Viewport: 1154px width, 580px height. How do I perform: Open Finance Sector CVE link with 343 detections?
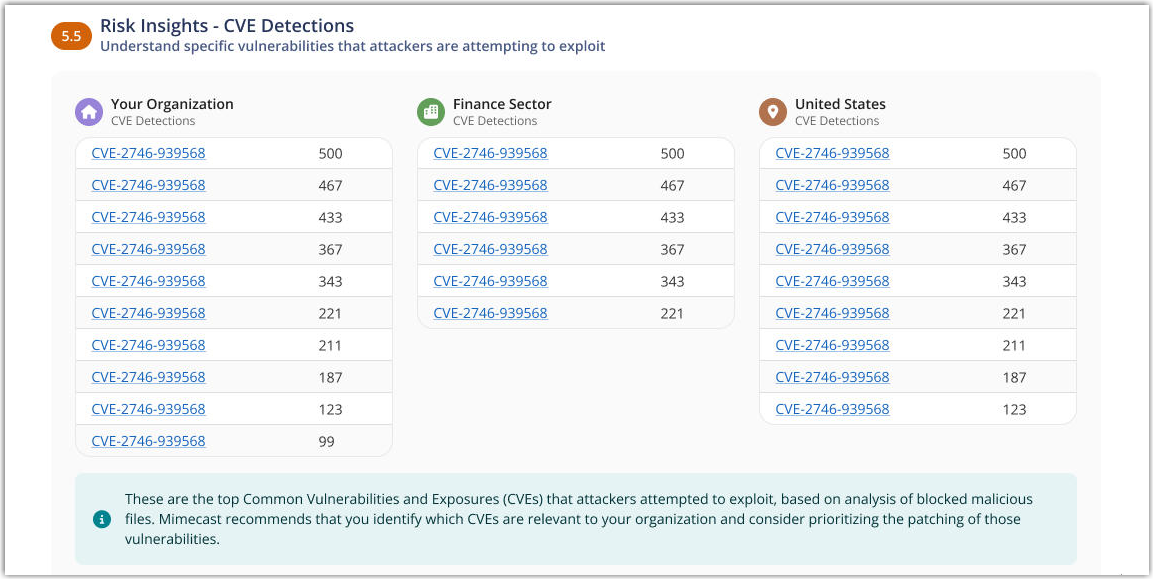490,282
